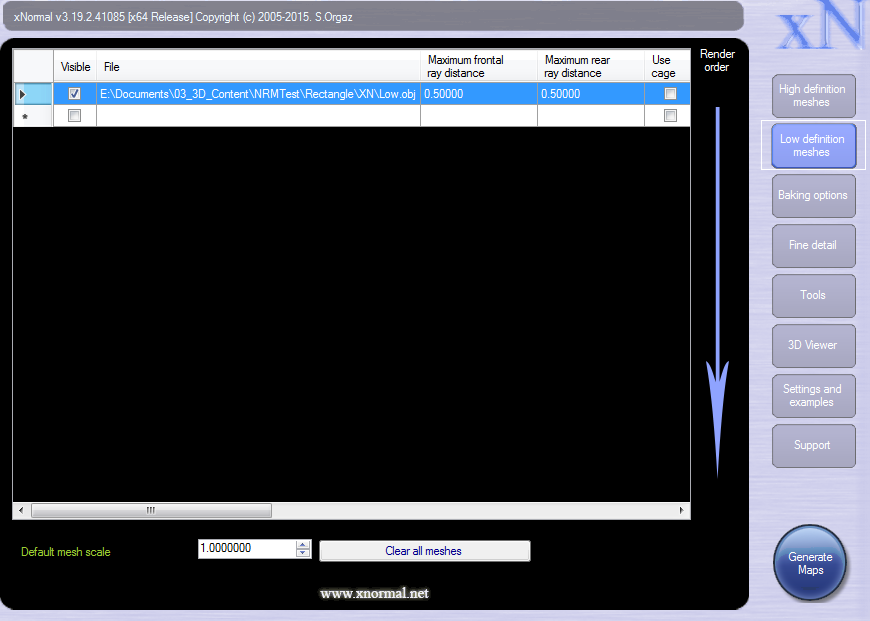Select the 0.50000 maximum rear ray distance cell
The width and height of the screenshot is (870, 621).
[591, 94]
